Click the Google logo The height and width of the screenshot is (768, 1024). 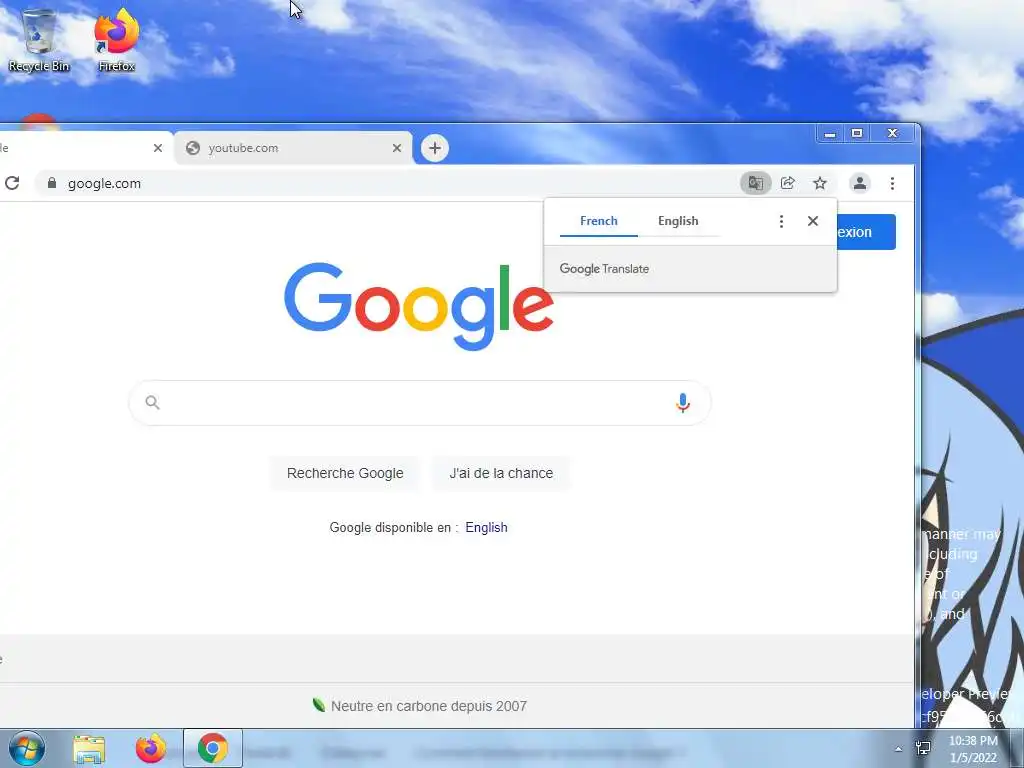[419, 306]
